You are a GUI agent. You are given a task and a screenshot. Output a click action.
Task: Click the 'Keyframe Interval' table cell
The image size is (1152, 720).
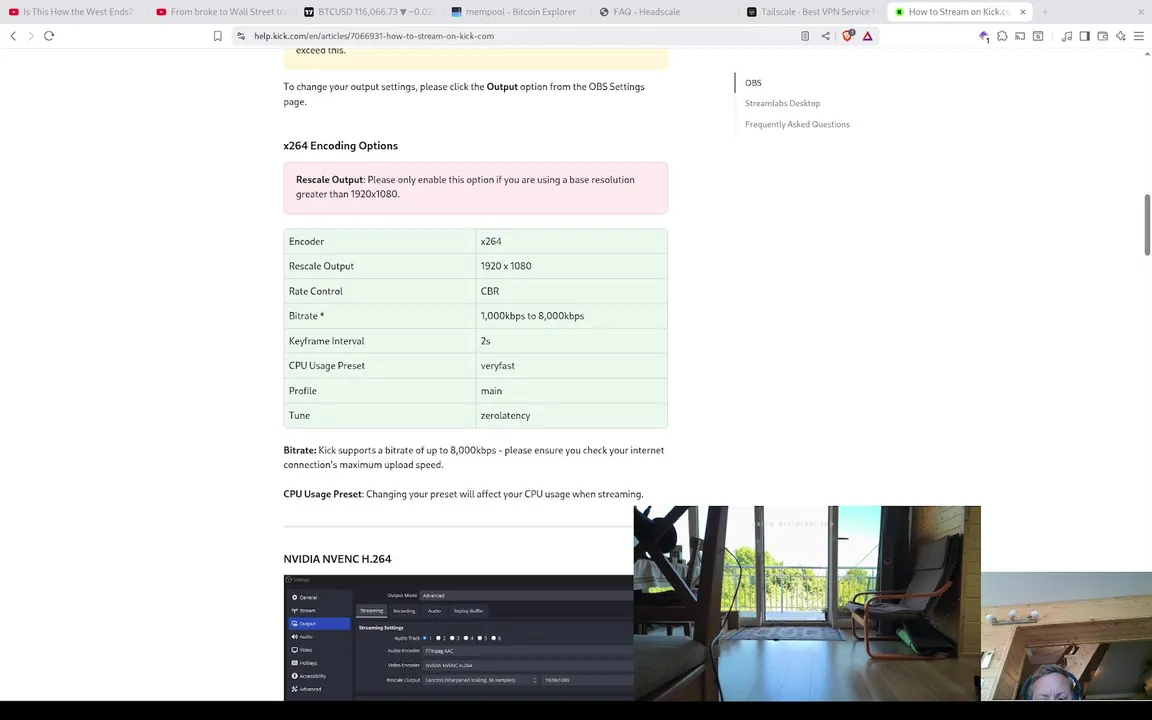pyautogui.click(x=379, y=341)
